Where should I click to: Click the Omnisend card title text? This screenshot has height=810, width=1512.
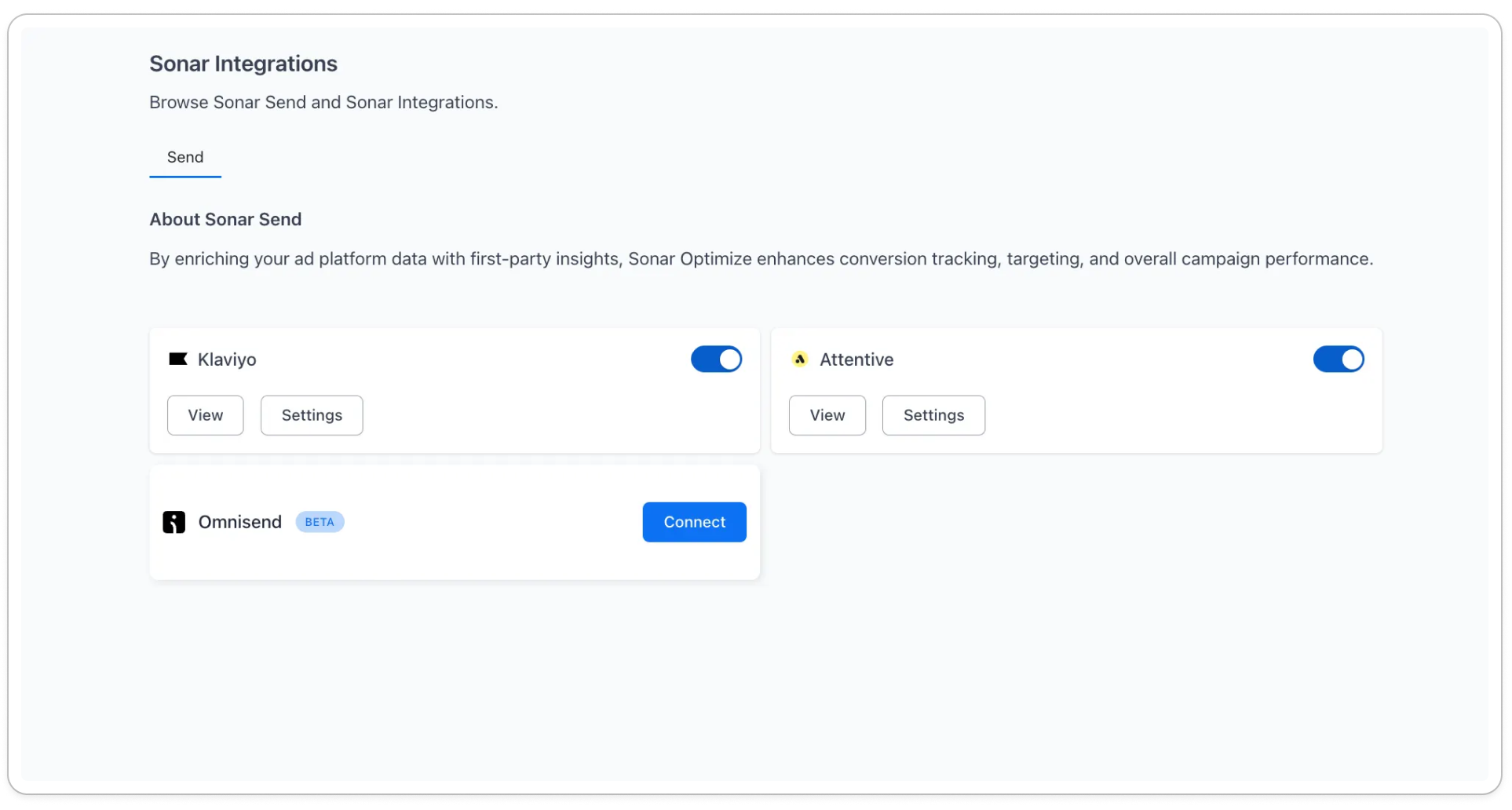pyautogui.click(x=240, y=522)
